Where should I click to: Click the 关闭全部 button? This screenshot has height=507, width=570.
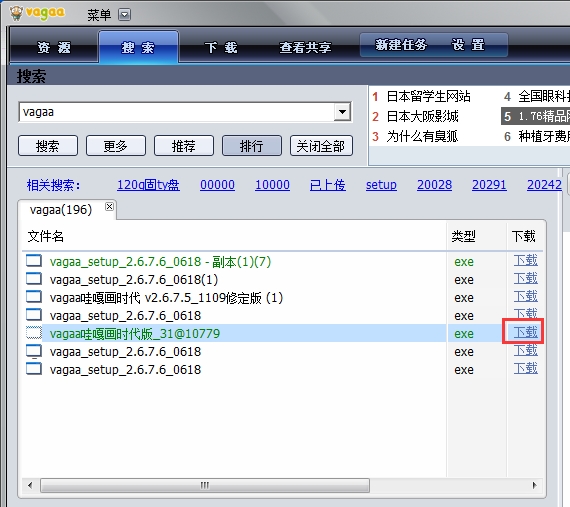click(321, 146)
